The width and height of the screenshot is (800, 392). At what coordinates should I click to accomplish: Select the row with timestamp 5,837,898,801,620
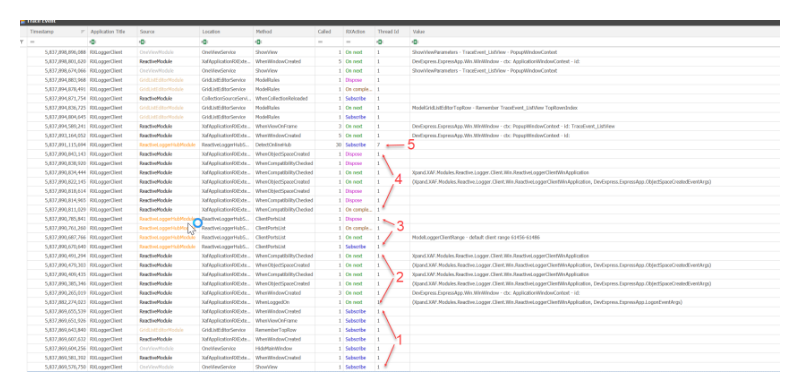coord(403,61)
